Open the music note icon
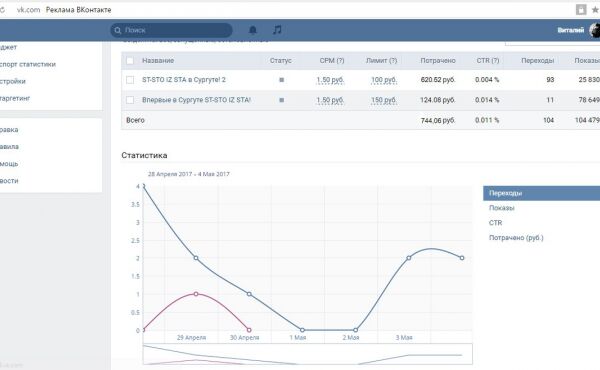The height and width of the screenshot is (370, 600). tap(277, 30)
